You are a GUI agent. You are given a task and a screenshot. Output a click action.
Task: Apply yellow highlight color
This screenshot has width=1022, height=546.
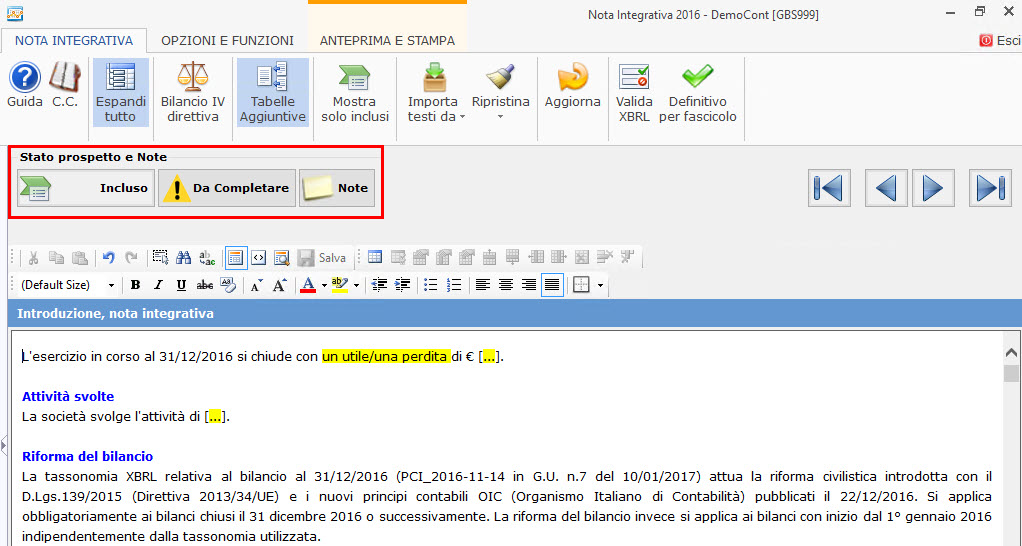click(340, 285)
